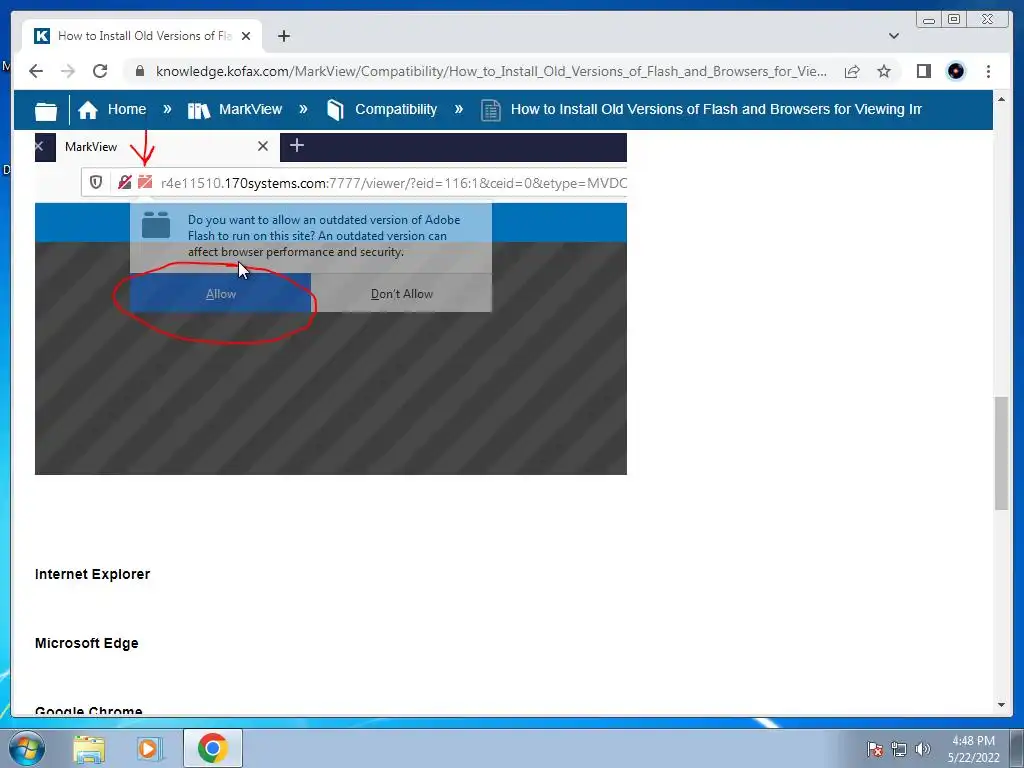Share this page via share icon
Viewport: 1024px width, 768px height.
click(x=852, y=71)
